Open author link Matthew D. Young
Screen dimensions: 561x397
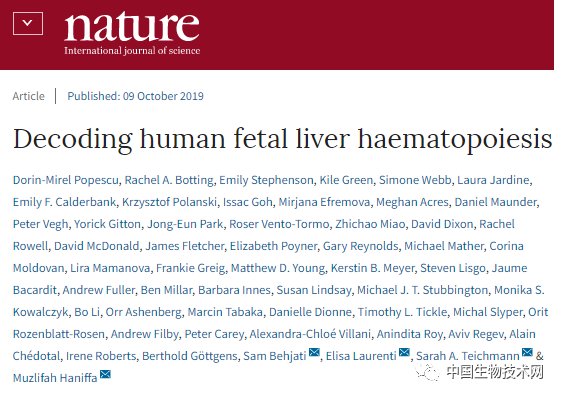(x=278, y=268)
